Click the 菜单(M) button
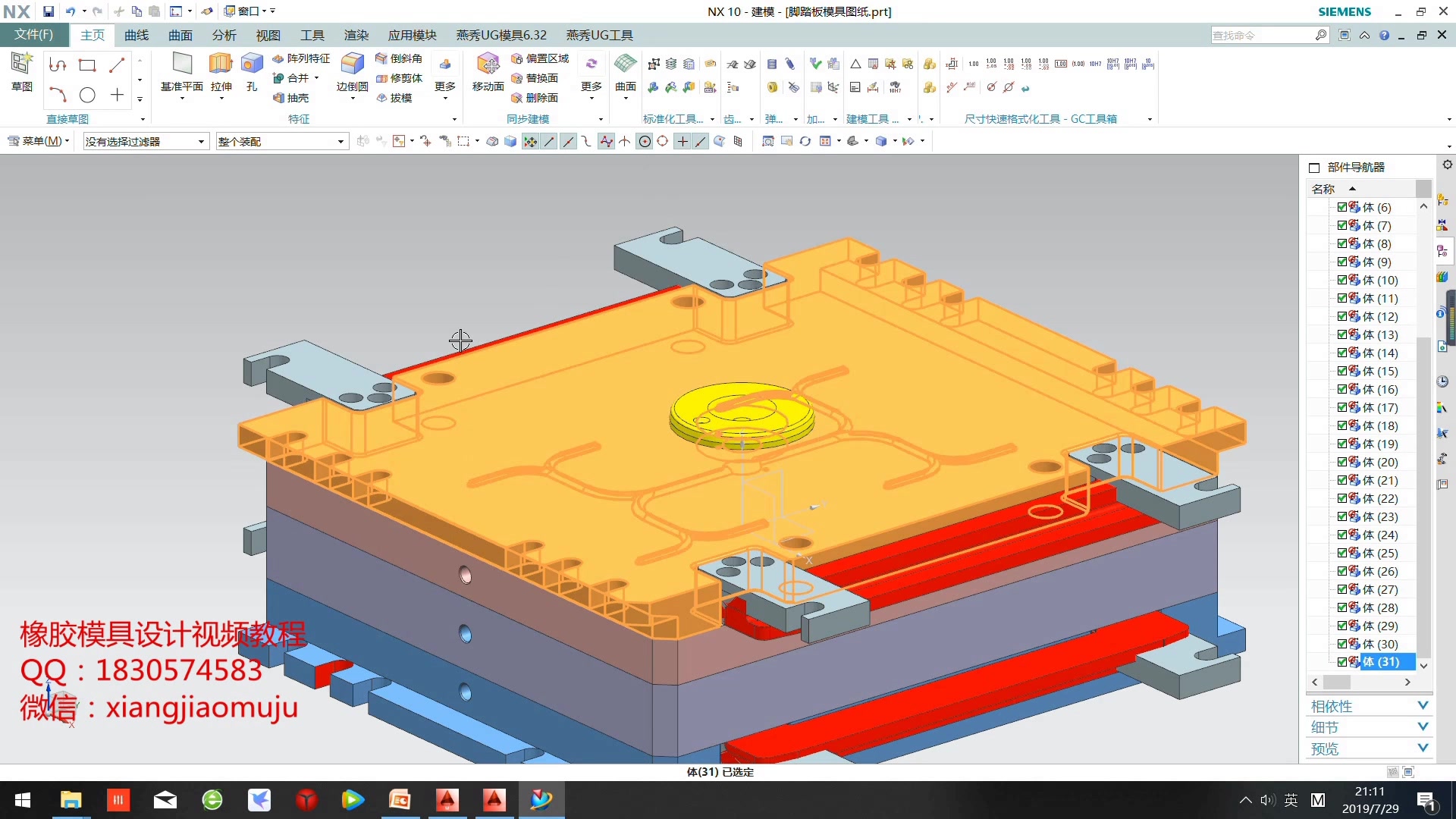 pos(39,141)
